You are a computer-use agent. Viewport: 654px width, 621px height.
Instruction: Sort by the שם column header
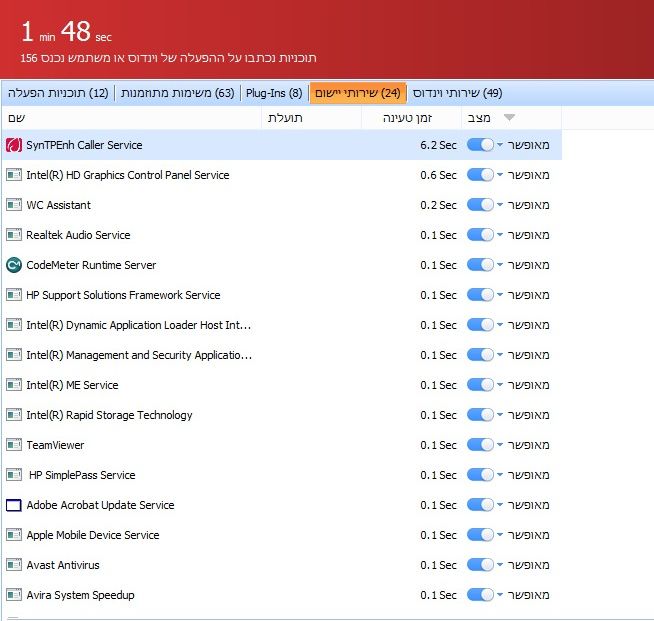tap(131, 118)
